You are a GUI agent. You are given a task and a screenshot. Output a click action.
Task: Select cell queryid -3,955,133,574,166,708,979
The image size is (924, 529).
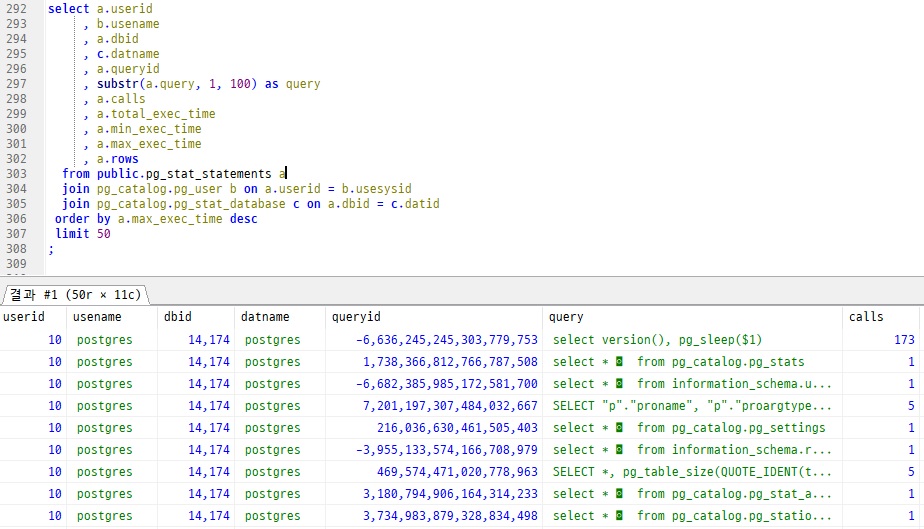tap(434, 450)
